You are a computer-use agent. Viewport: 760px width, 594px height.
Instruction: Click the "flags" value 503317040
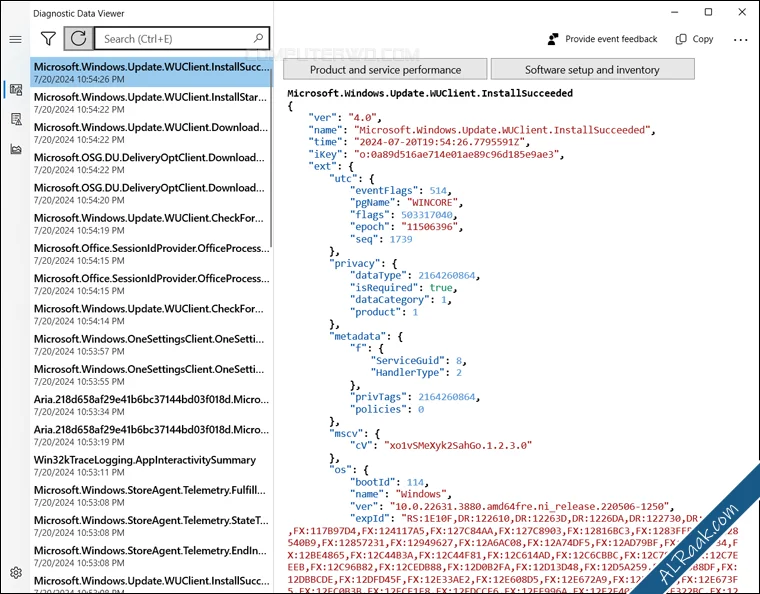[x=427, y=215]
